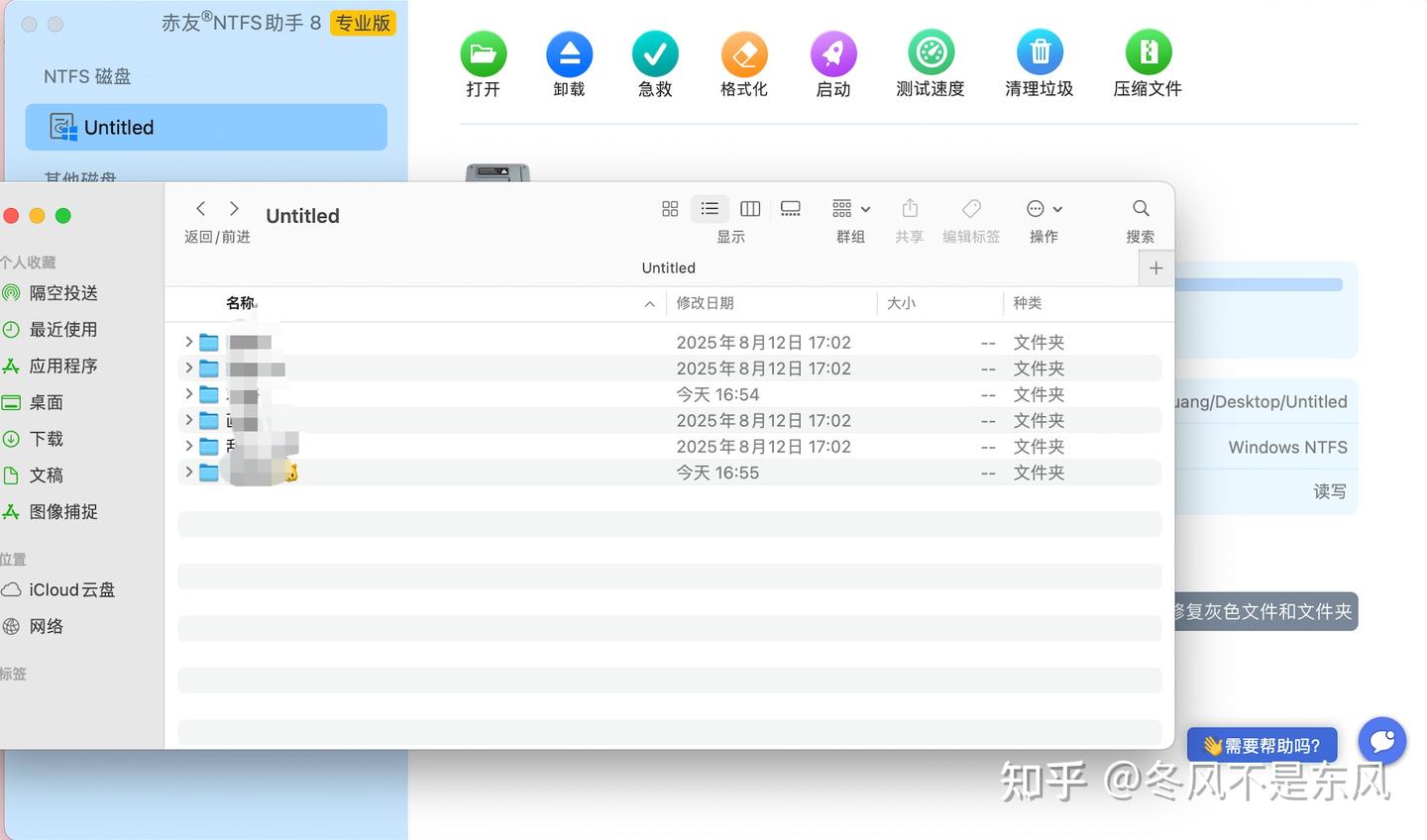Click the 读写 access mode value

[1330, 491]
